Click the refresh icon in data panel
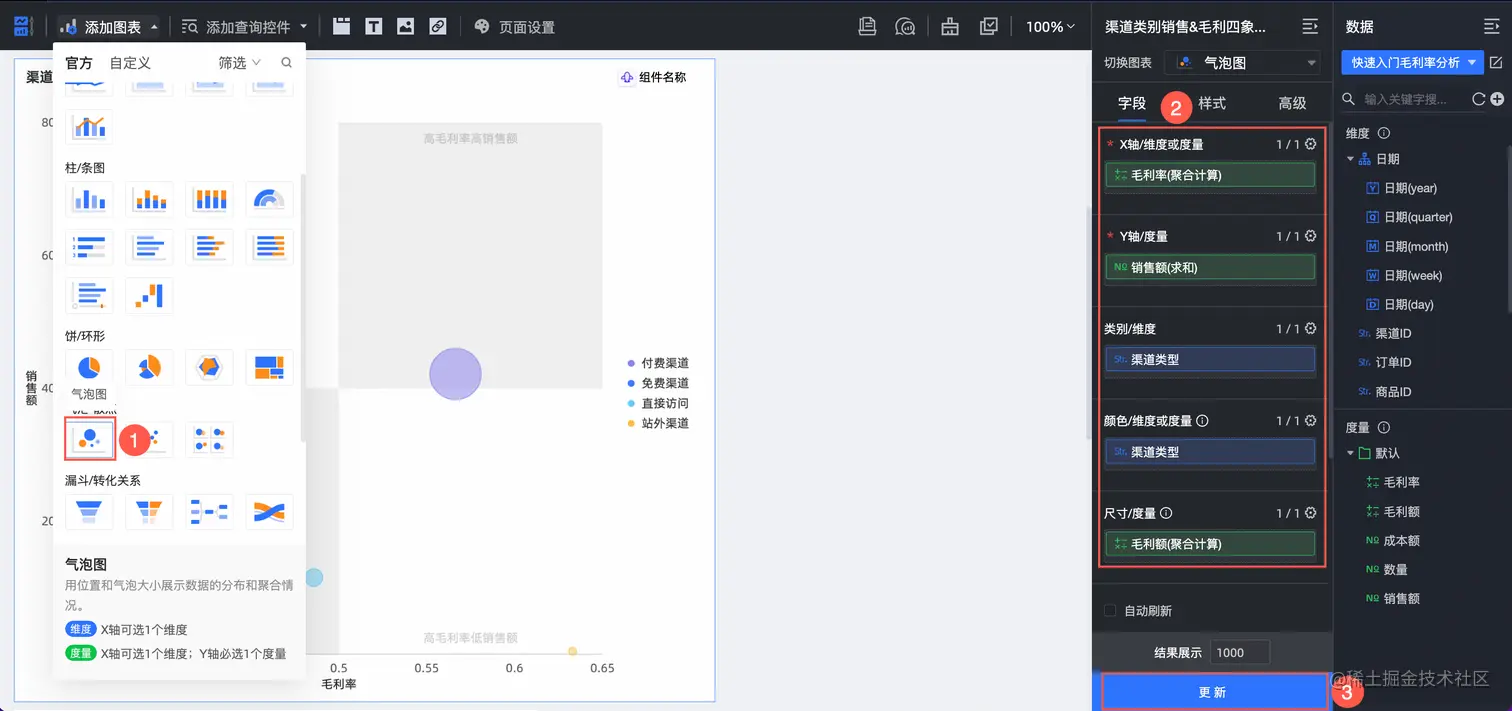1512x711 pixels. coord(1478,99)
